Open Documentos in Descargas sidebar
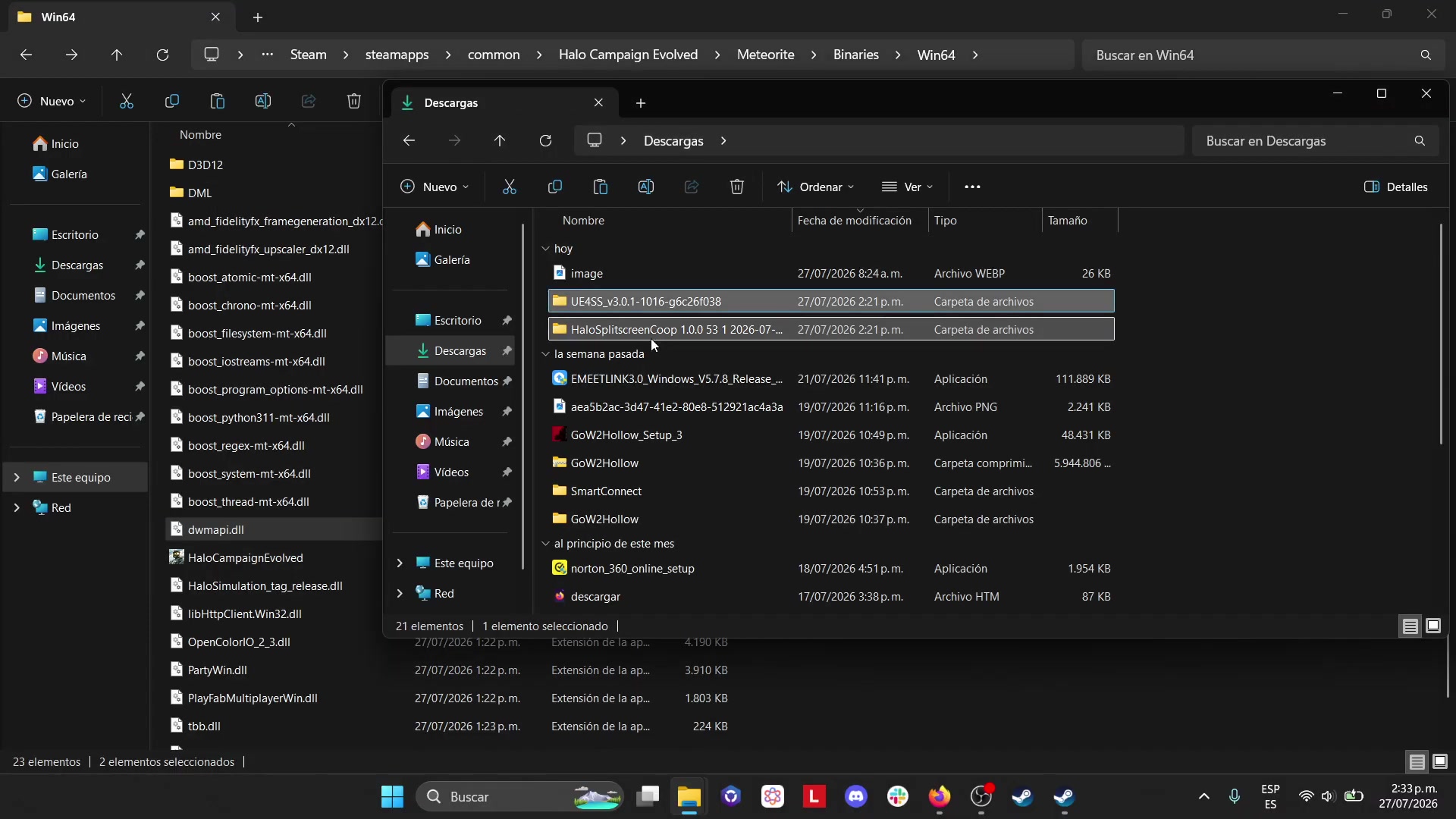The height and width of the screenshot is (819, 1456). (465, 381)
